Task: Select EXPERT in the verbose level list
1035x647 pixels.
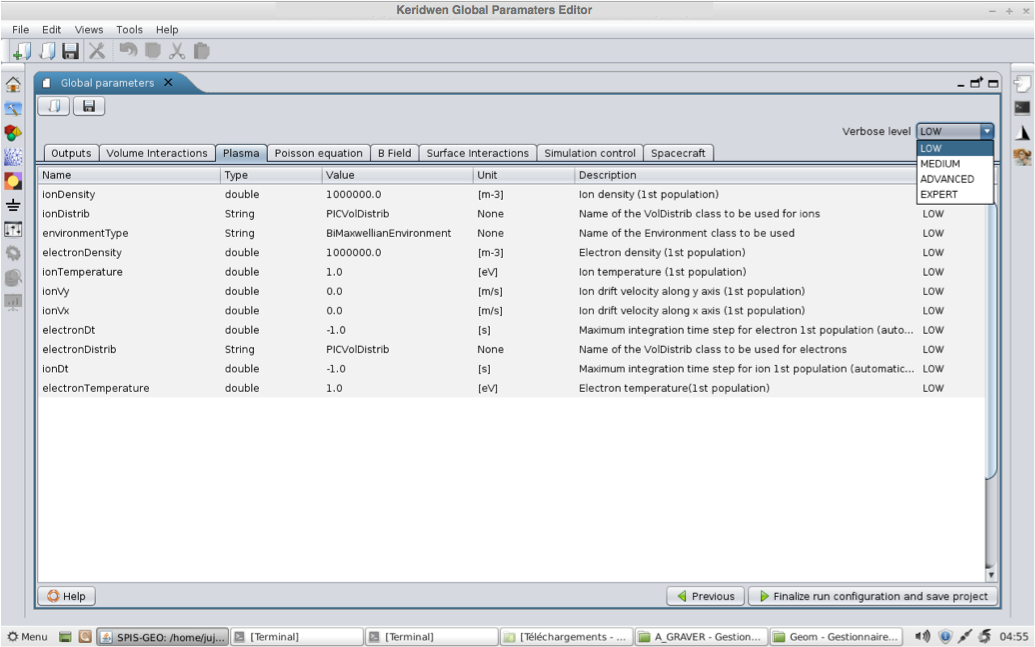Action: pos(938,195)
